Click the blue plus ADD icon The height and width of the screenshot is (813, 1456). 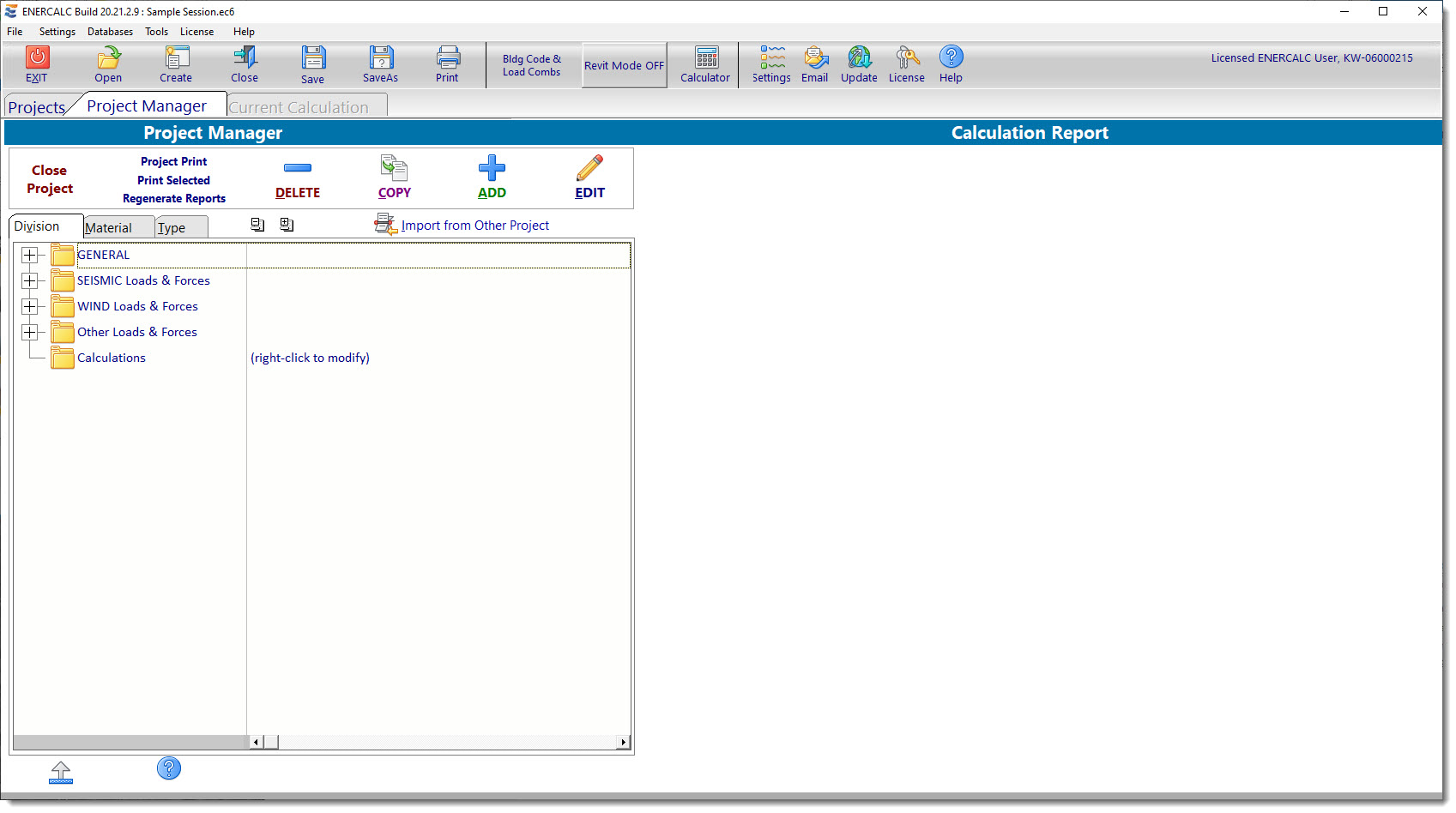pyautogui.click(x=492, y=168)
